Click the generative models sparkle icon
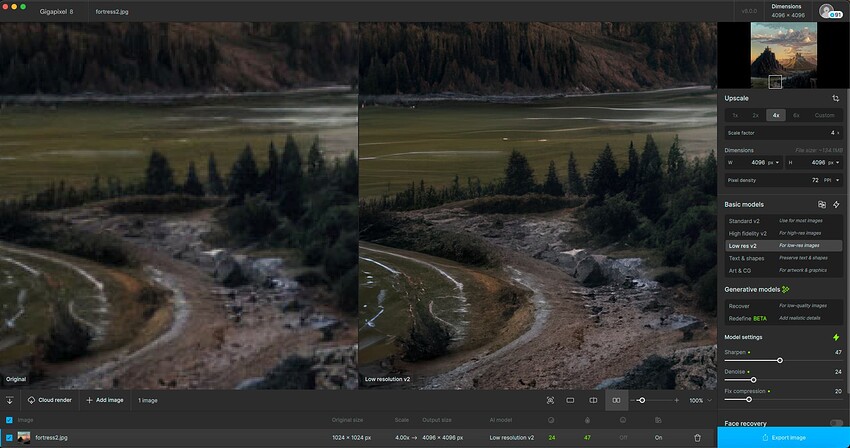The image size is (850, 448). (x=785, y=290)
